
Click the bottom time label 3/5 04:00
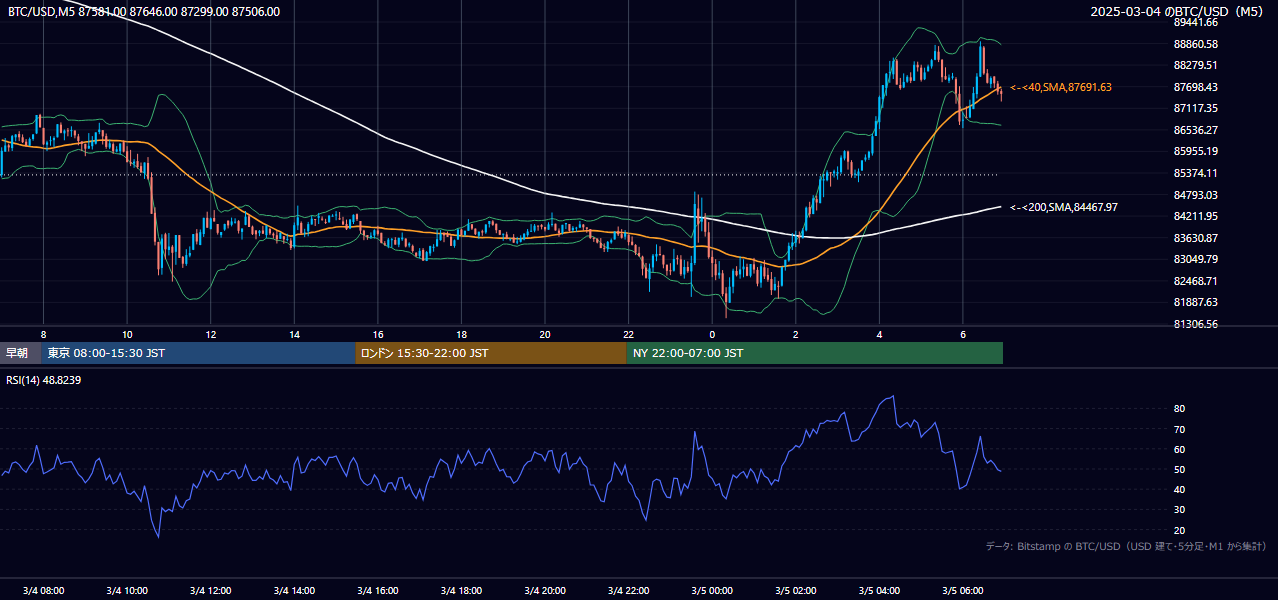pos(879,591)
